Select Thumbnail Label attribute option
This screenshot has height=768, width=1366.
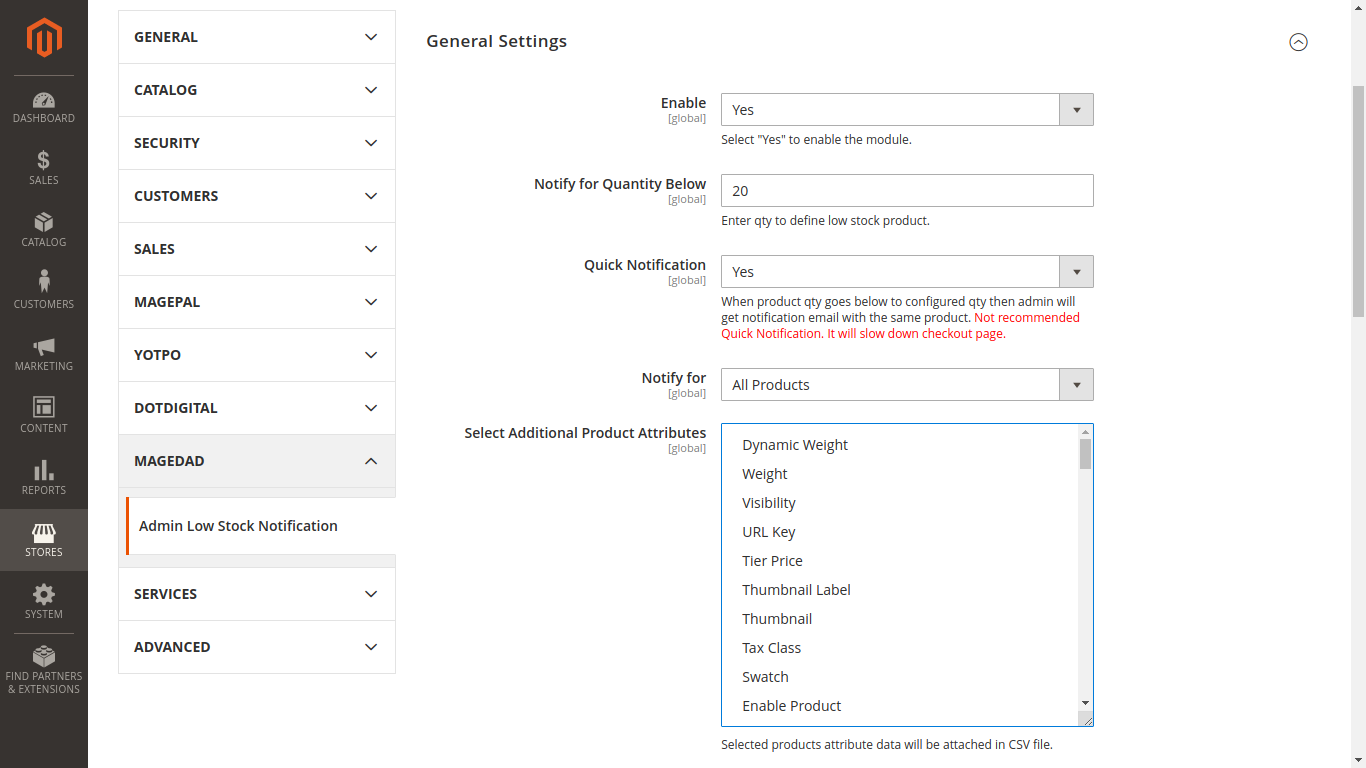click(x=900, y=590)
